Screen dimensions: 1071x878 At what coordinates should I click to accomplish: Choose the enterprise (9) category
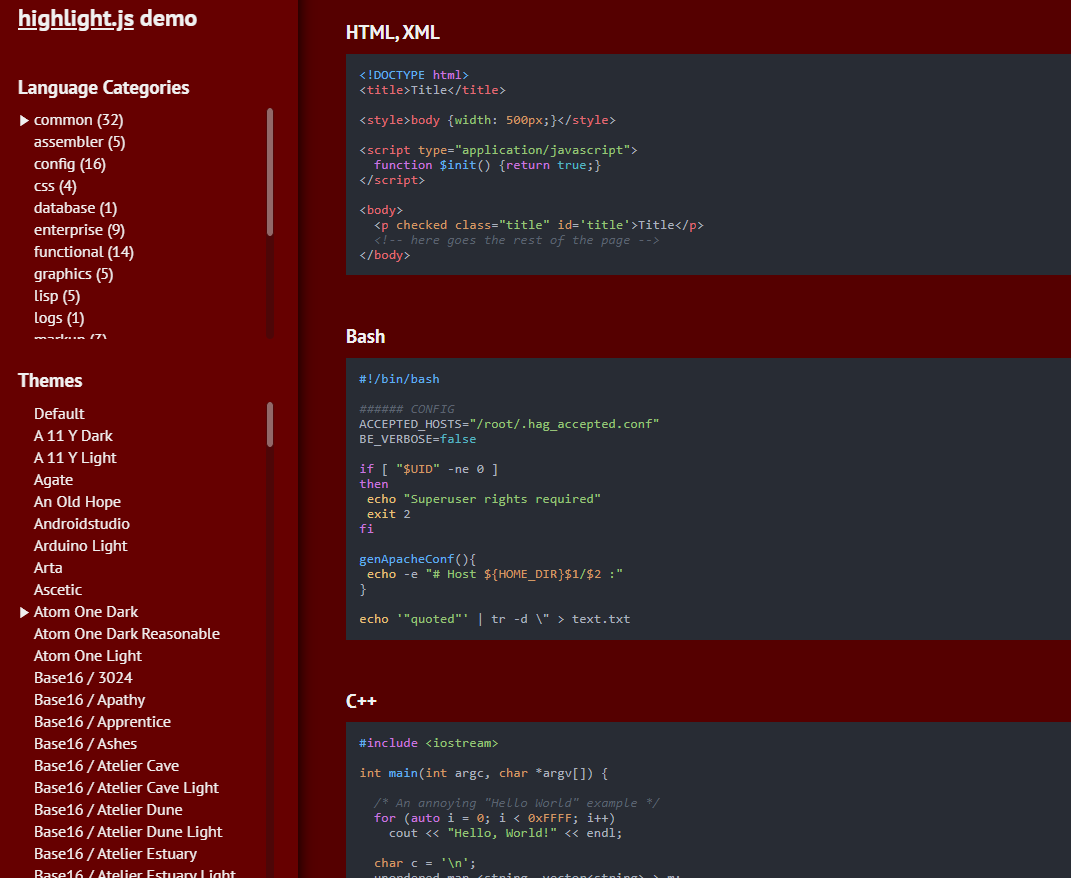pos(79,230)
